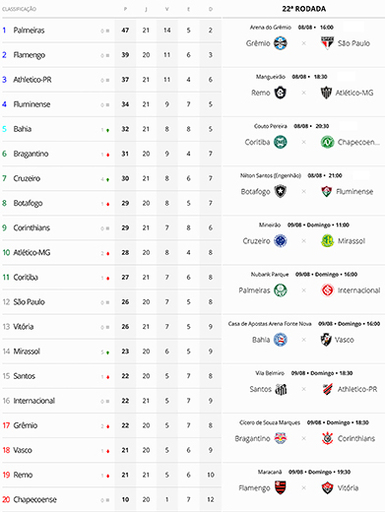The height and width of the screenshot is (512, 385).
Task: Open the Fluminense crest in the fixtures
Action: click(x=327, y=191)
